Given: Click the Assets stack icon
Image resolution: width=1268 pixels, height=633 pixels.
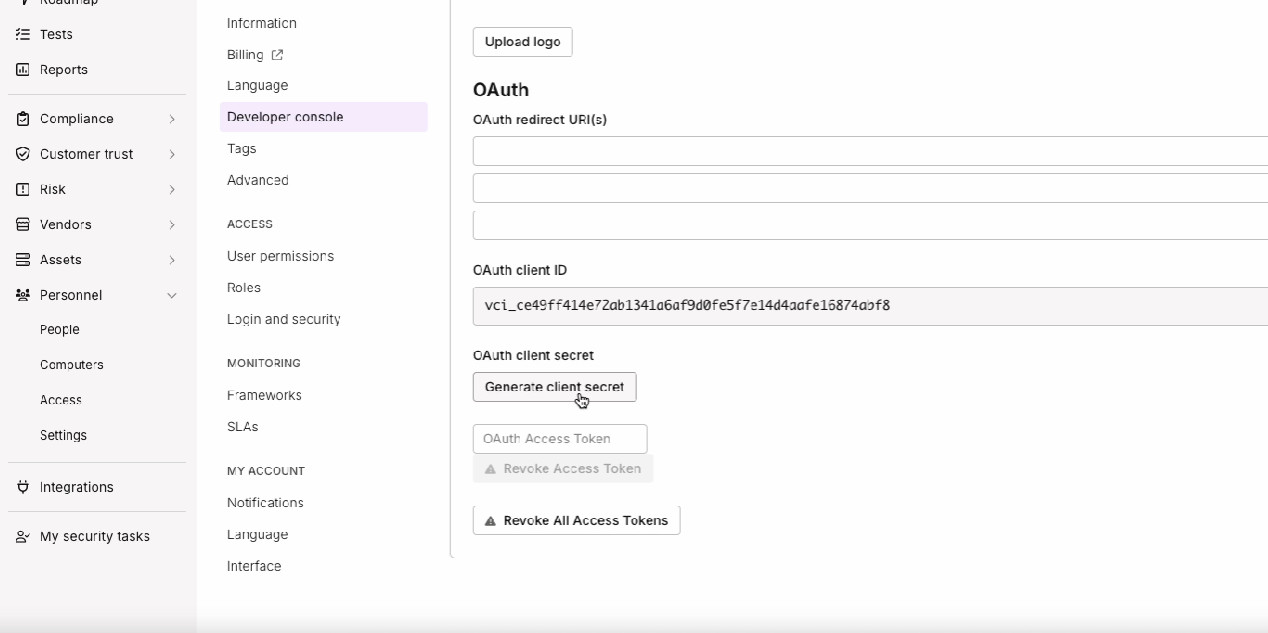Looking at the screenshot, I should tap(22, 260).
